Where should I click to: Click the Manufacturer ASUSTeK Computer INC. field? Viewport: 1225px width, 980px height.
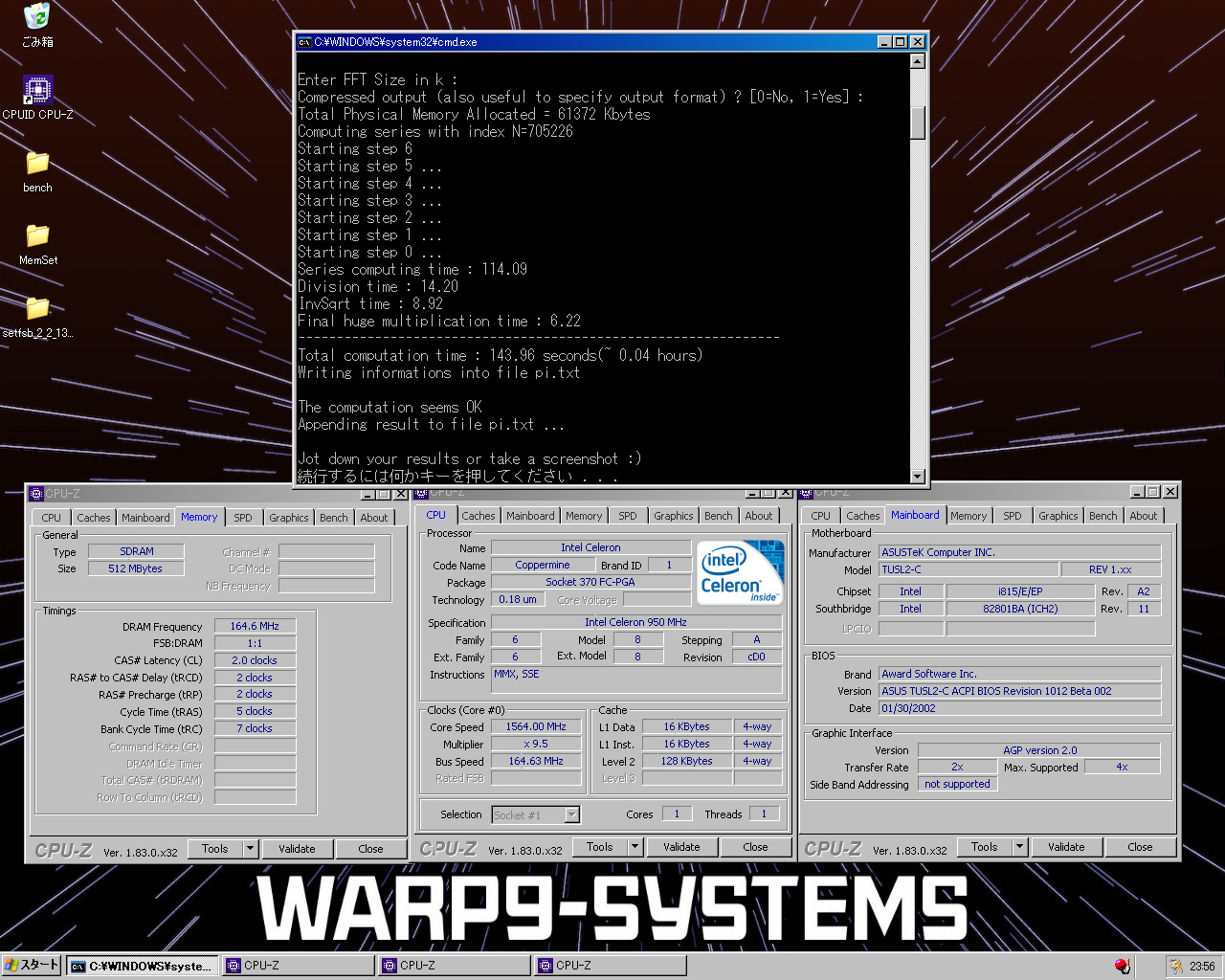[1019, 552]
